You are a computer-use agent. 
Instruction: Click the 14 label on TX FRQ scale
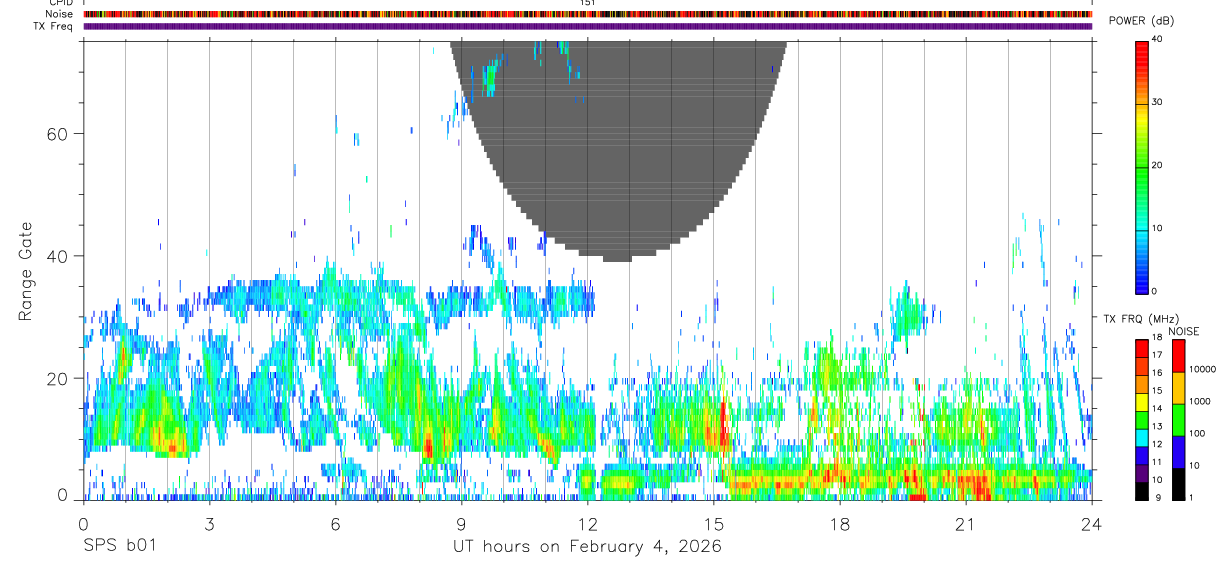point(1156,408)
